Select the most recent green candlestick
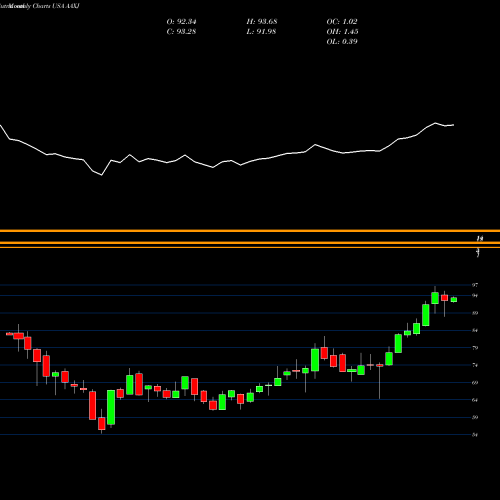Screen dimensions: 500x500 [454, 299]
